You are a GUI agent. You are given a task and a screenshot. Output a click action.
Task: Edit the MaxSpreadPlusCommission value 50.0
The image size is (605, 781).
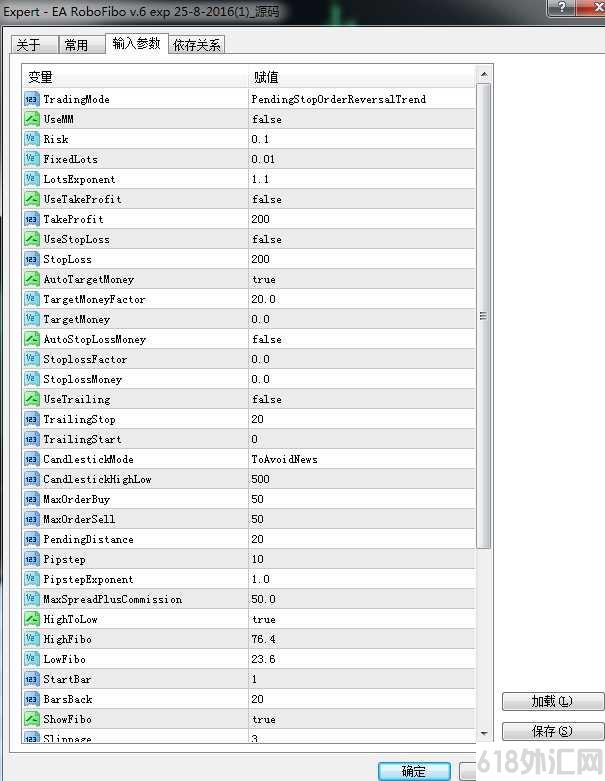263,599
